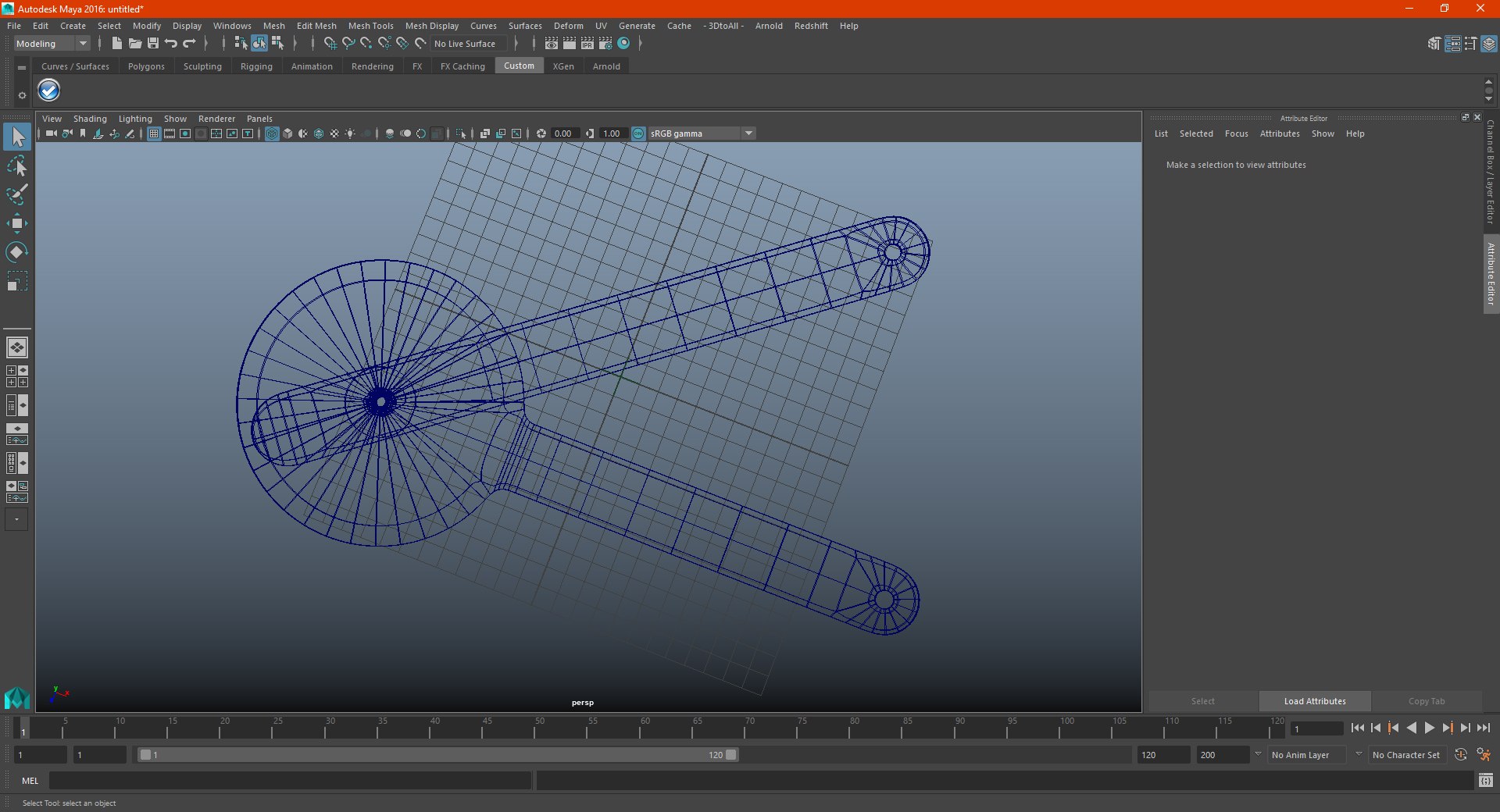Save the current scene
The image size is (1500, 812).
153,44
